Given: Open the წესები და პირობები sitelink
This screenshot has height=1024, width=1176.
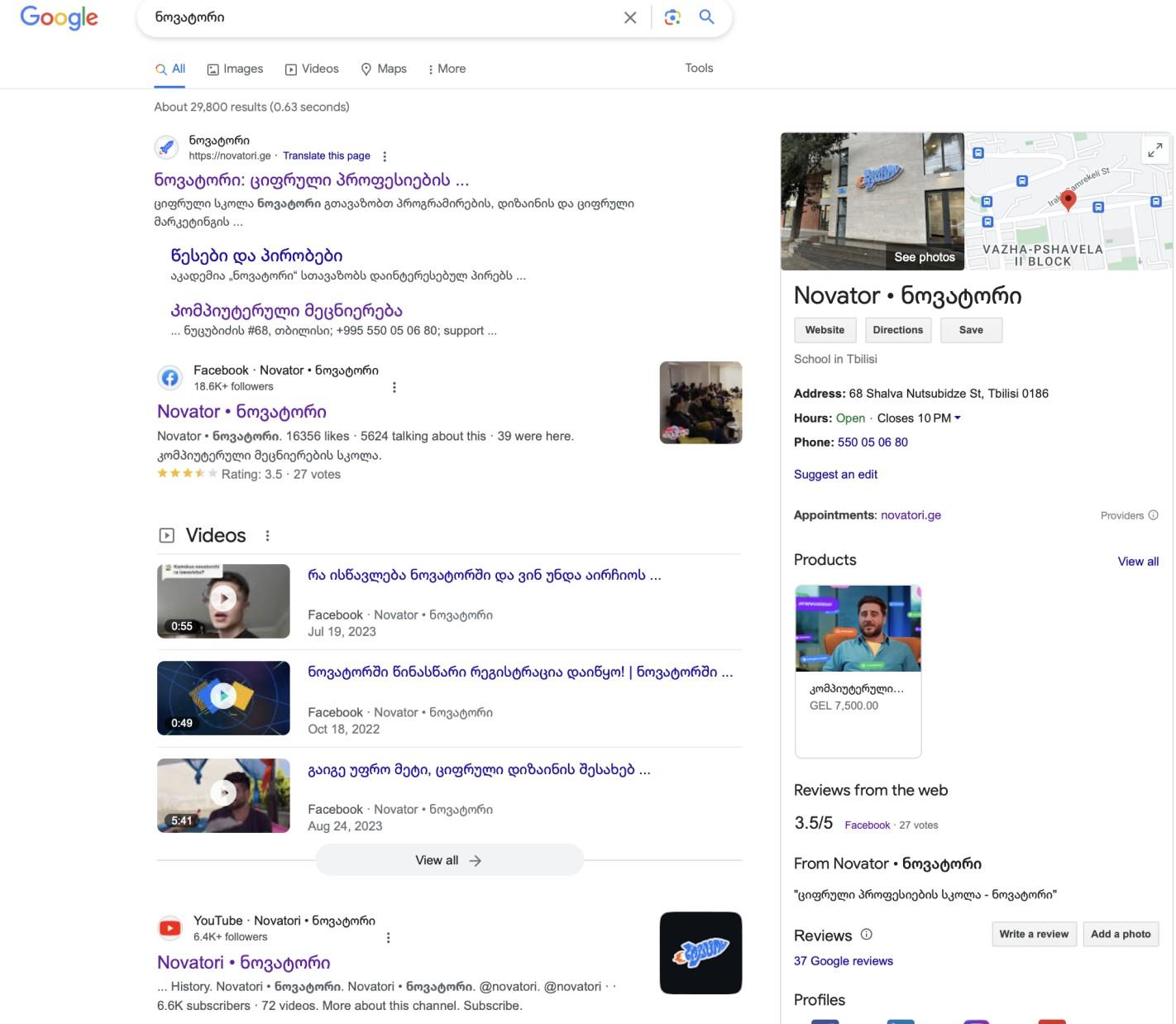Looking at the screenshot, I should click(256, 256).
